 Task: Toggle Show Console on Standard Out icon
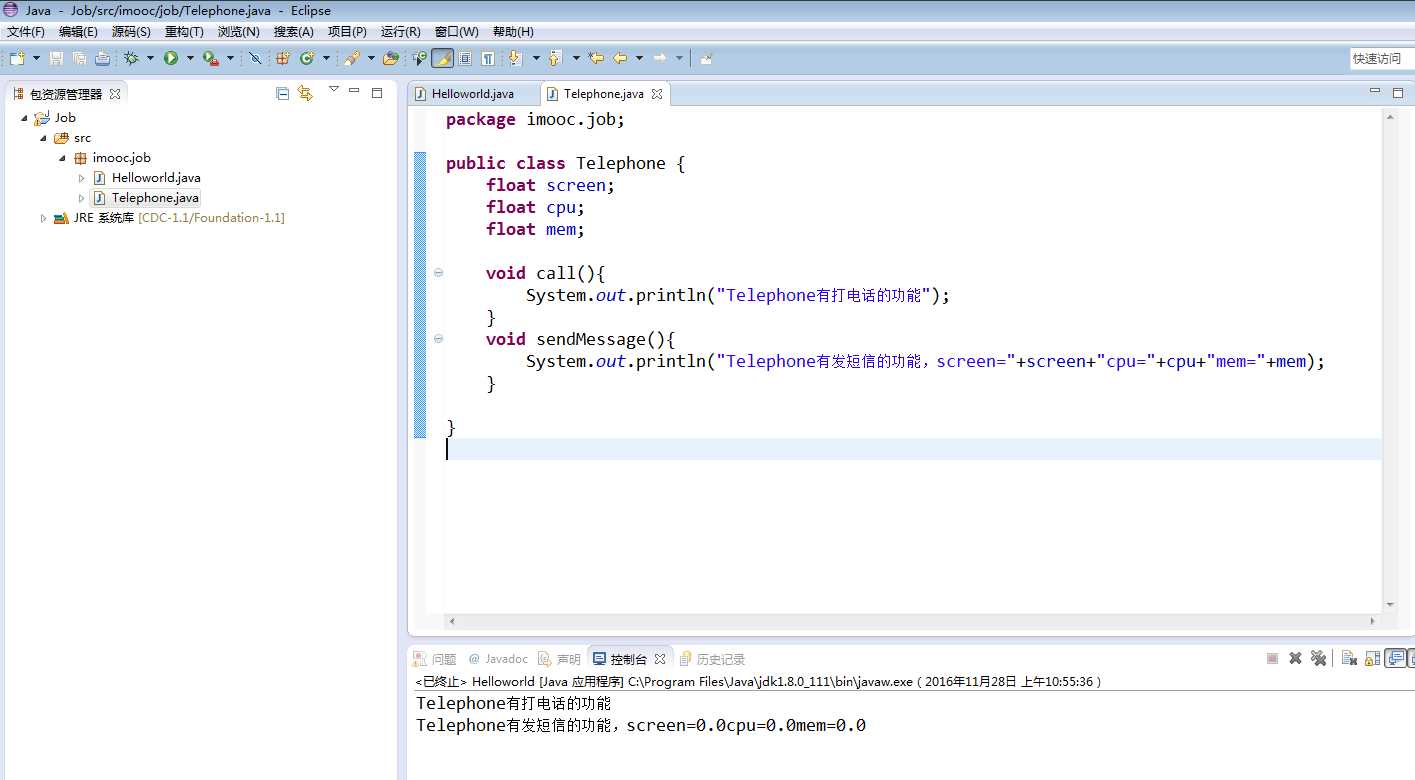coord(1396,658)
